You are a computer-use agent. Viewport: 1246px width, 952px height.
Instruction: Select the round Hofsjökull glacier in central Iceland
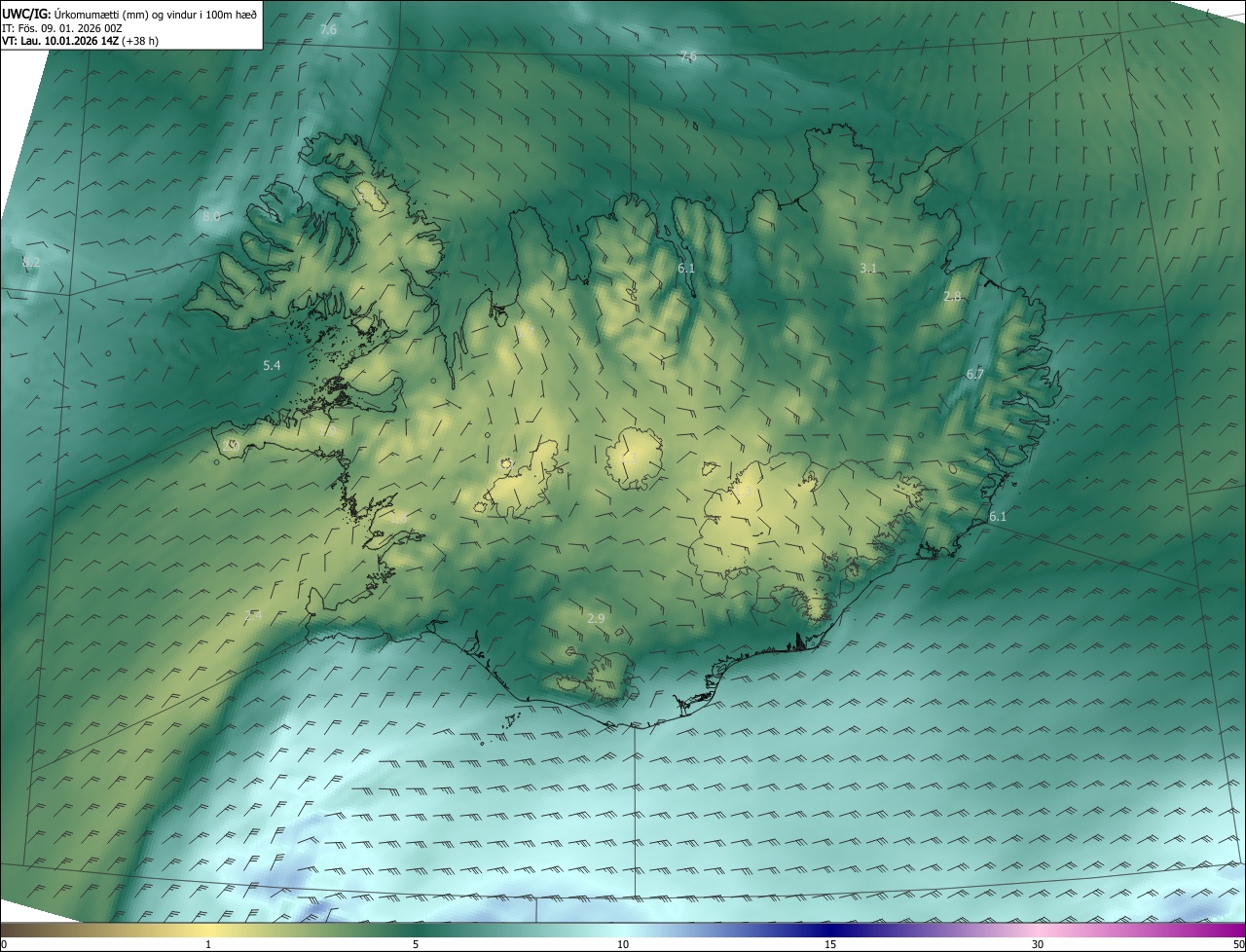pos(634,458)
